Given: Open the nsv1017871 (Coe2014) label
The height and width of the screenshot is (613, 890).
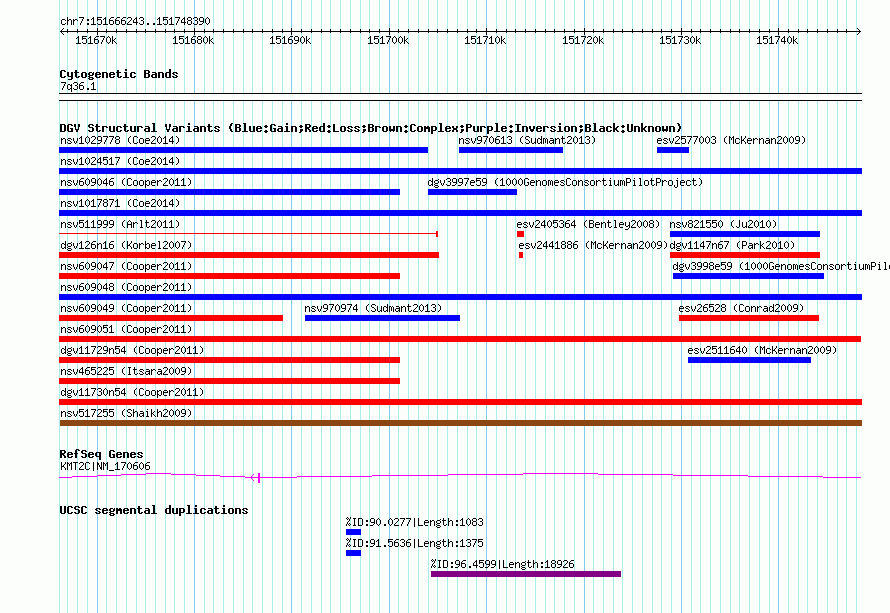Looking at the screenshot, I should click(x=120, y=203).
